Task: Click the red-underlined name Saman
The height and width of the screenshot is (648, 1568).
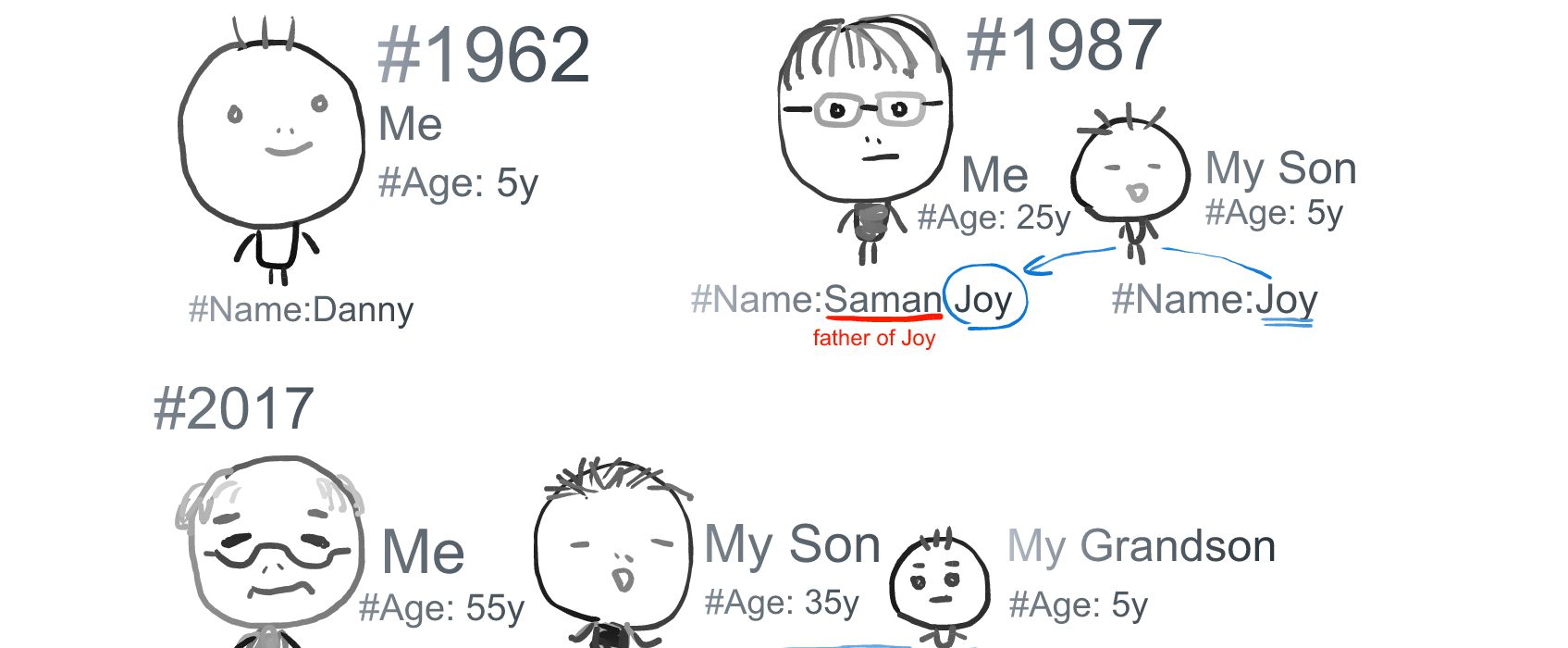Action: [x=883, y=300]
